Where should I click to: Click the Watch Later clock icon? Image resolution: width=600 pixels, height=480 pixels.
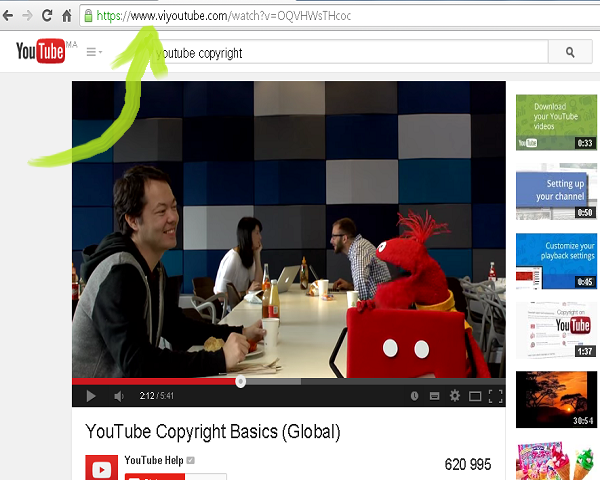414,396
